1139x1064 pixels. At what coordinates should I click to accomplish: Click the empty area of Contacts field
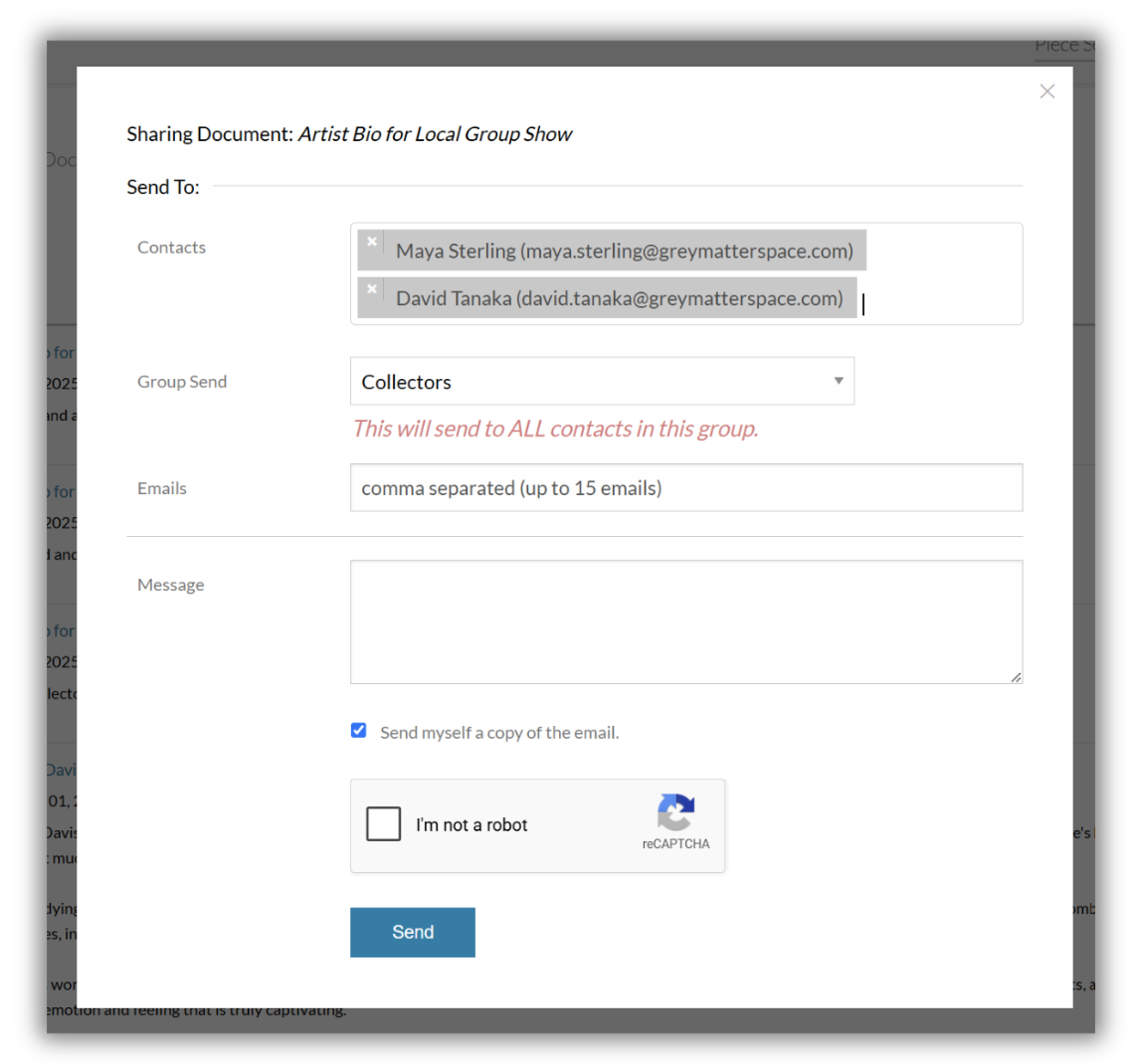944,274
